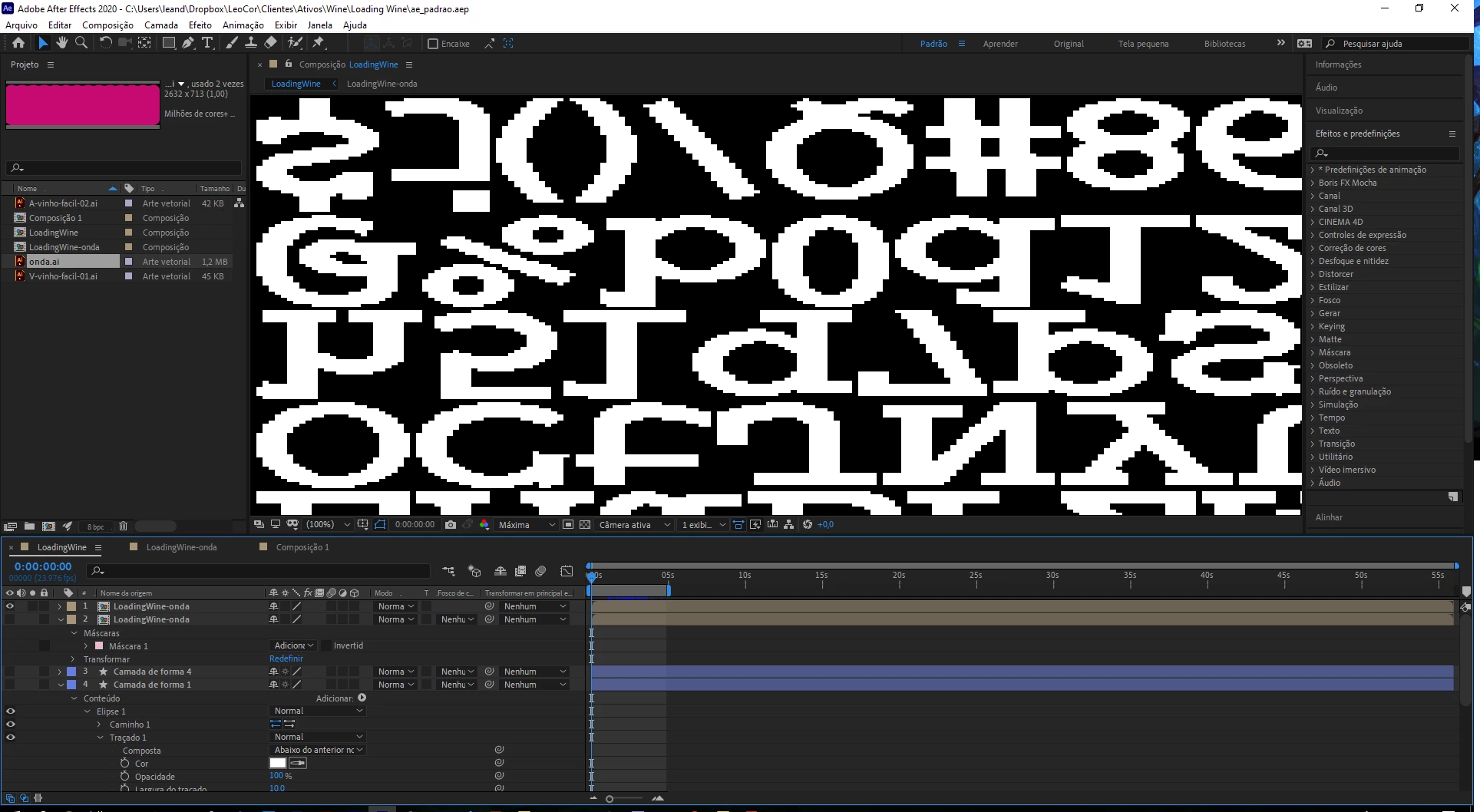The width and height of the screenshot is (1480, 812).
Task: Open the viewer magnification (100%) dropdown
Action: 328,525
